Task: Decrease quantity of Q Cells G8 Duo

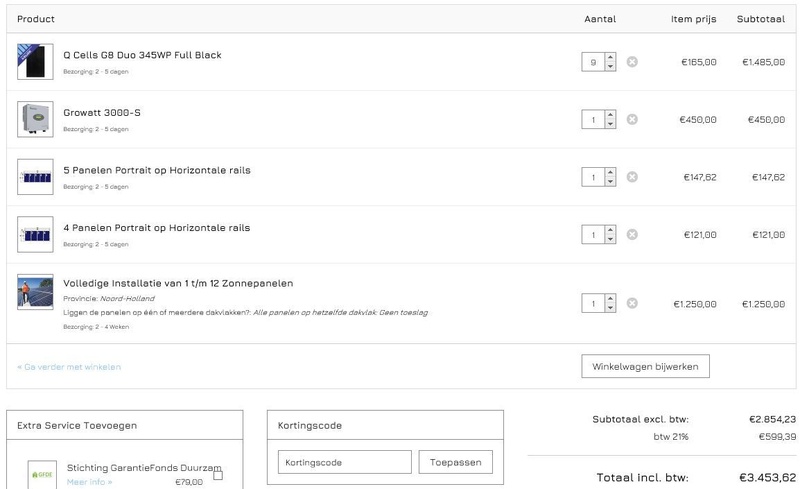Action: 610,66
